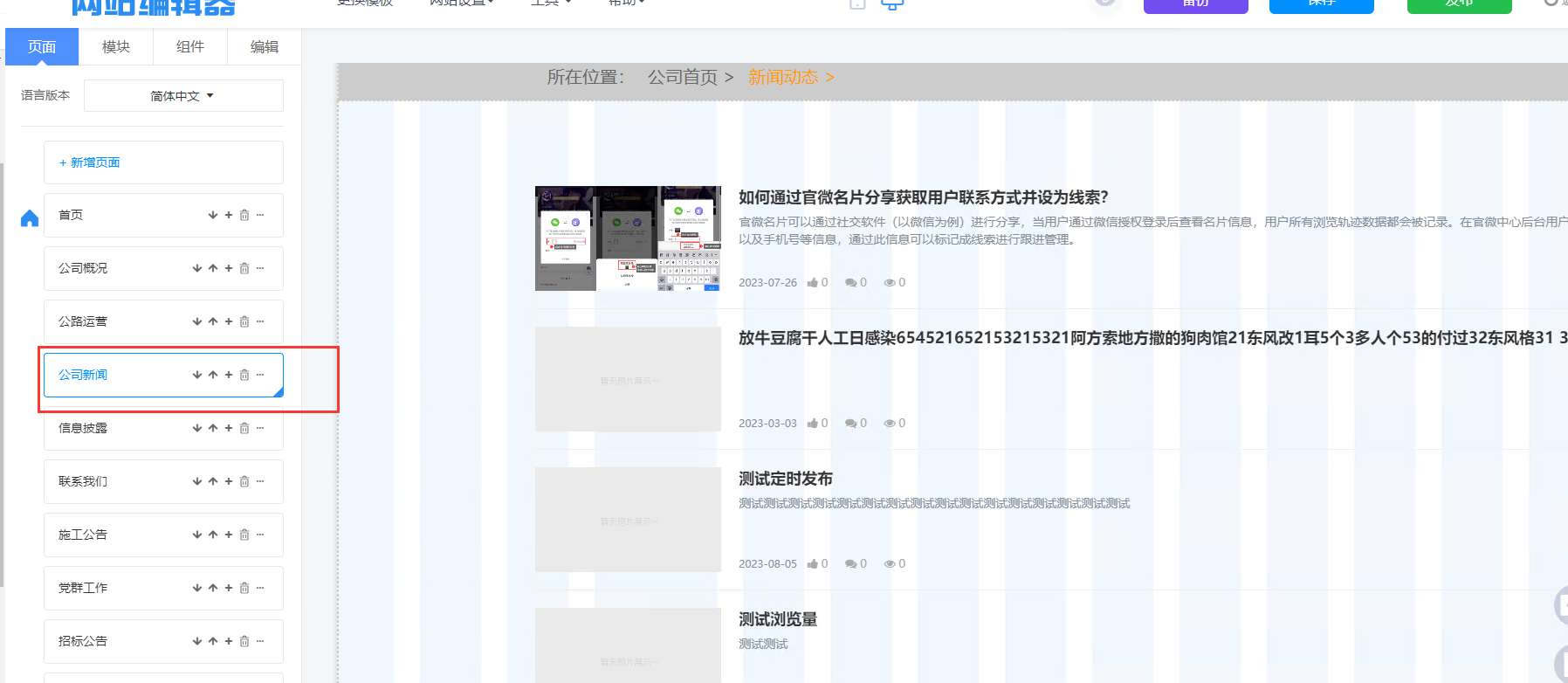Open more options for 公司概况
The width and height of the screenshot is (1568, 683).
[260, 268]
